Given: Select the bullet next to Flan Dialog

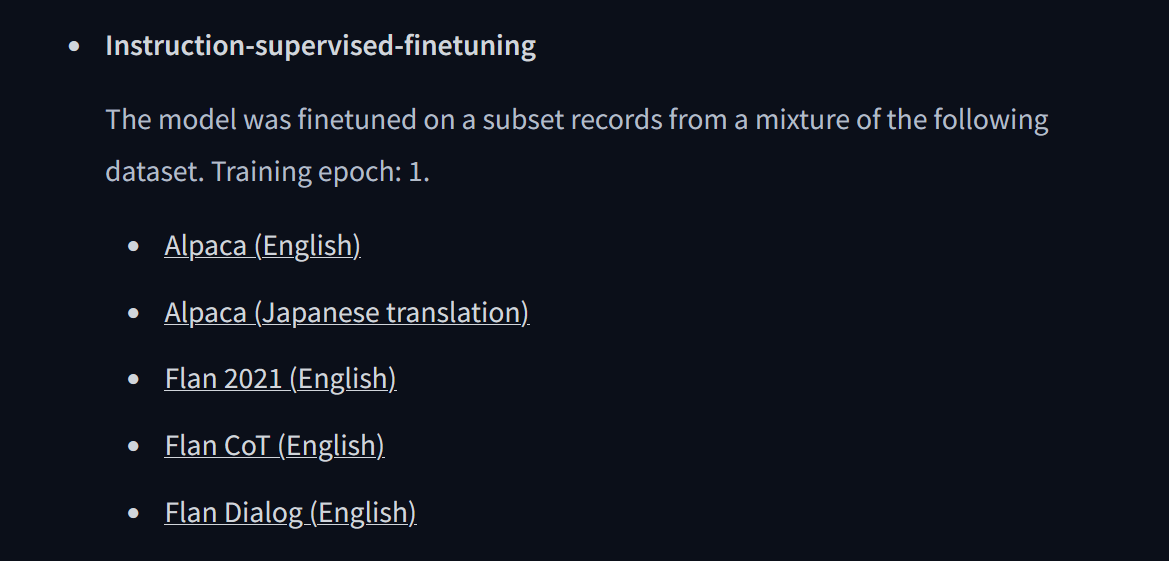Looking at the screenshot, I should pos(133,513).
